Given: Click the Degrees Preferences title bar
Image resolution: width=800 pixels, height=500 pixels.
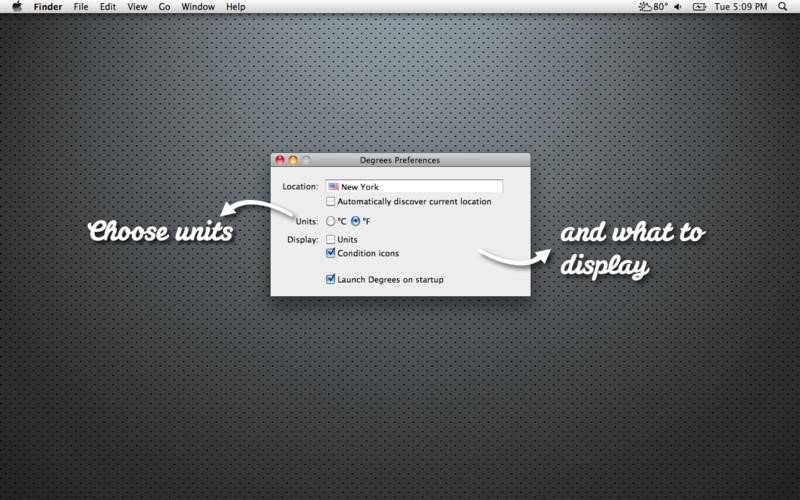Looking at the screenshot, I should pyautogui.click(x=401, y=160).
